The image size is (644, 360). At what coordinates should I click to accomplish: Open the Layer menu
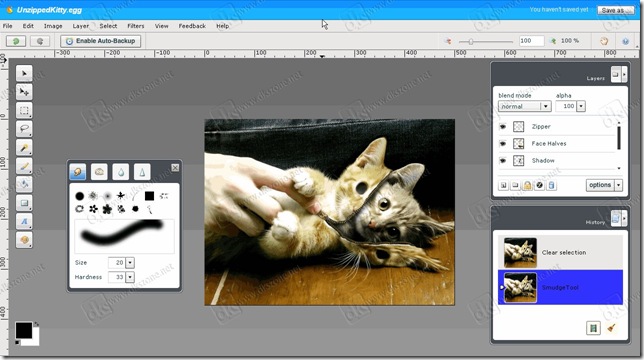(80, 26)
